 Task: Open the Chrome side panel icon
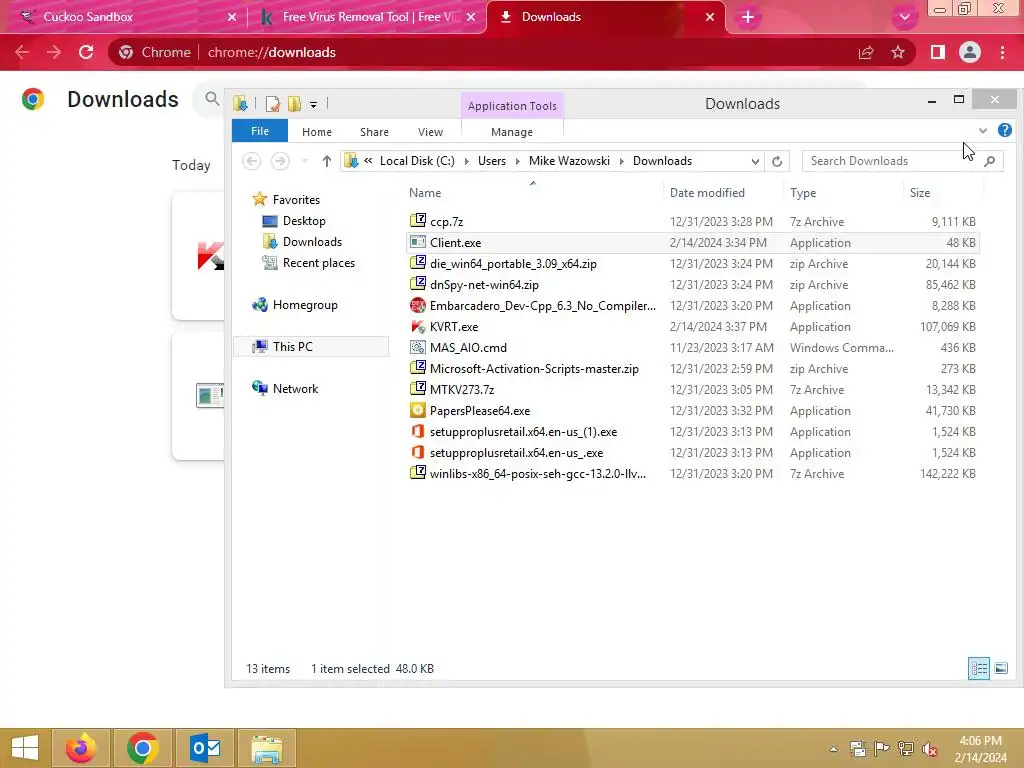tap(938, 52)
